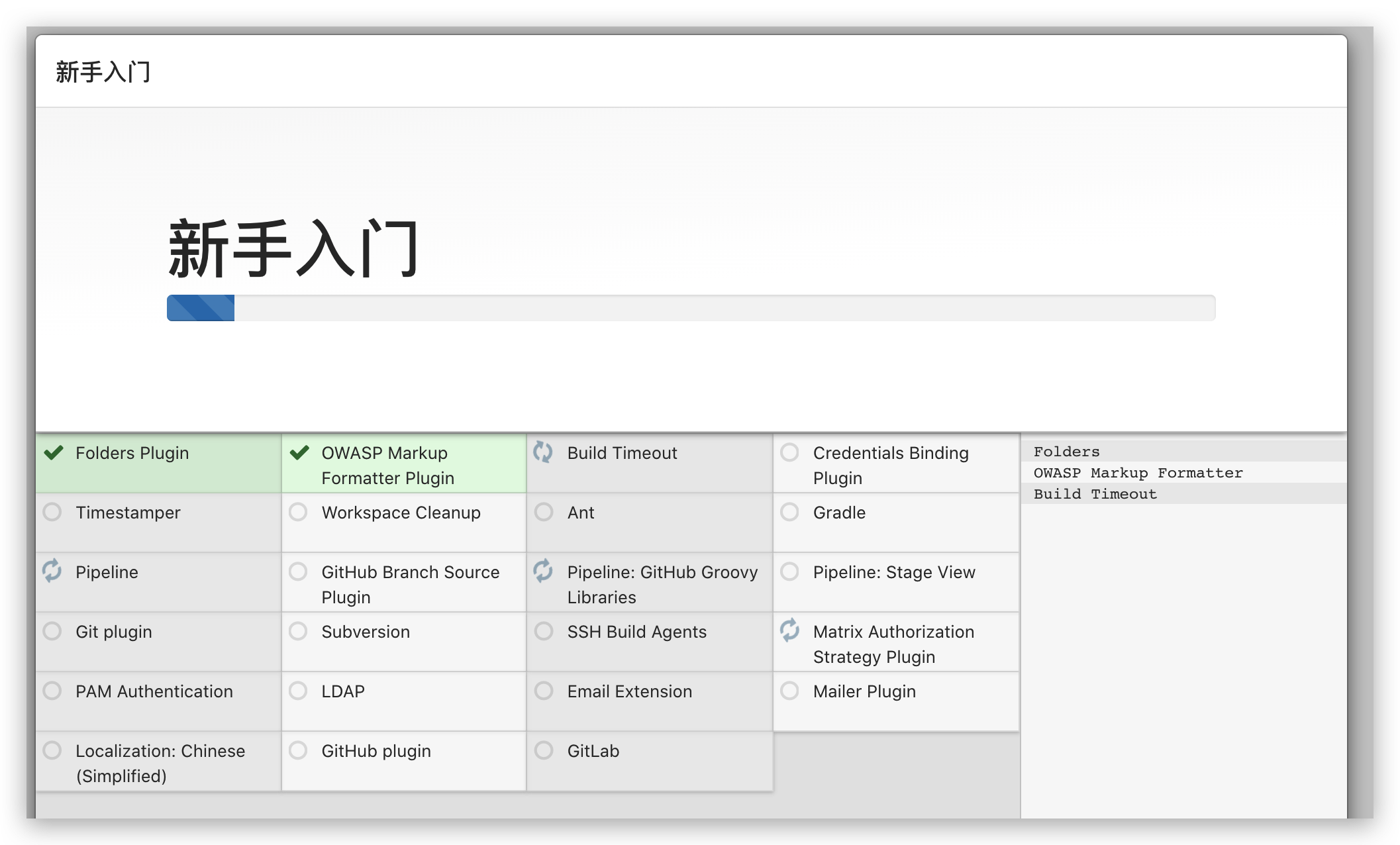The height and width of the screenshot is (845, 1400).
Task: Select the Credentials Binding Plugin label
Action: [x=891, y=466]
